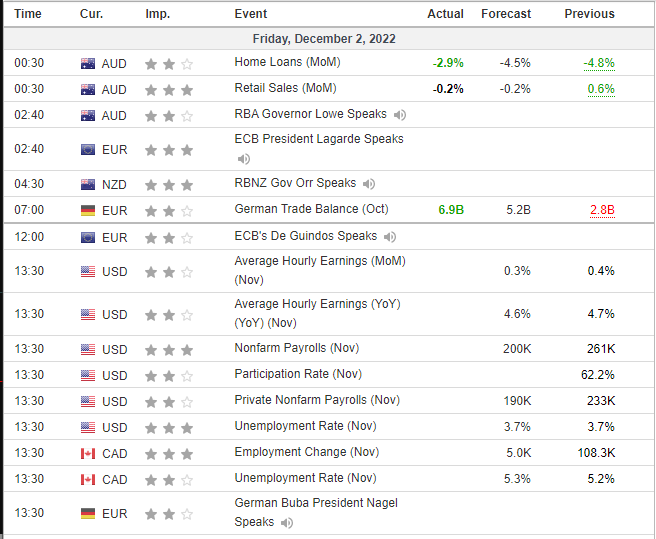Click the German flag in German Trade Balance row

click(x=89, y=210)
